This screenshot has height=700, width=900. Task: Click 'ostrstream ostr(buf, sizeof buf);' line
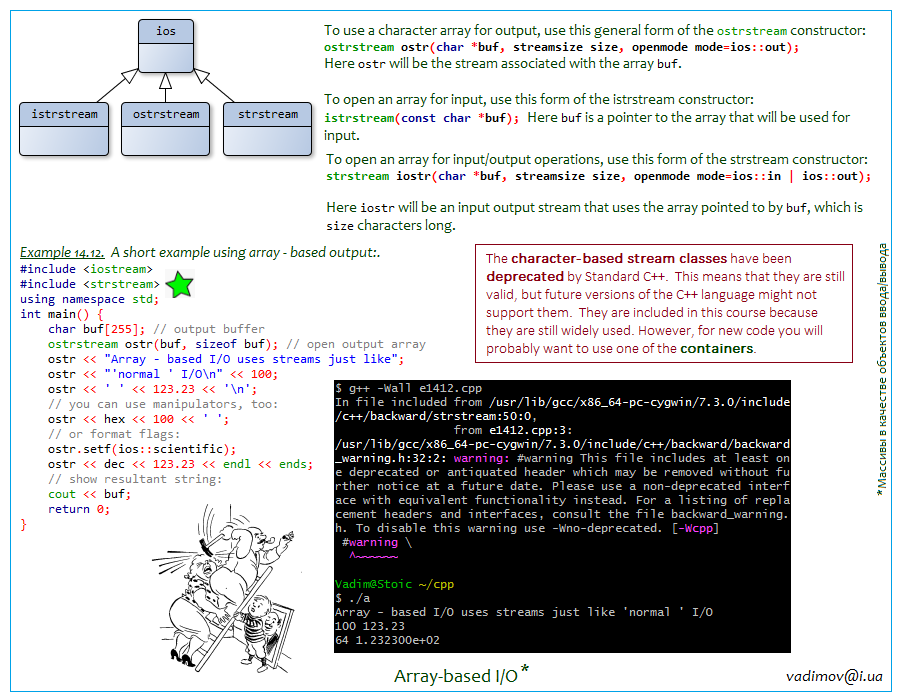coord(163,344)
